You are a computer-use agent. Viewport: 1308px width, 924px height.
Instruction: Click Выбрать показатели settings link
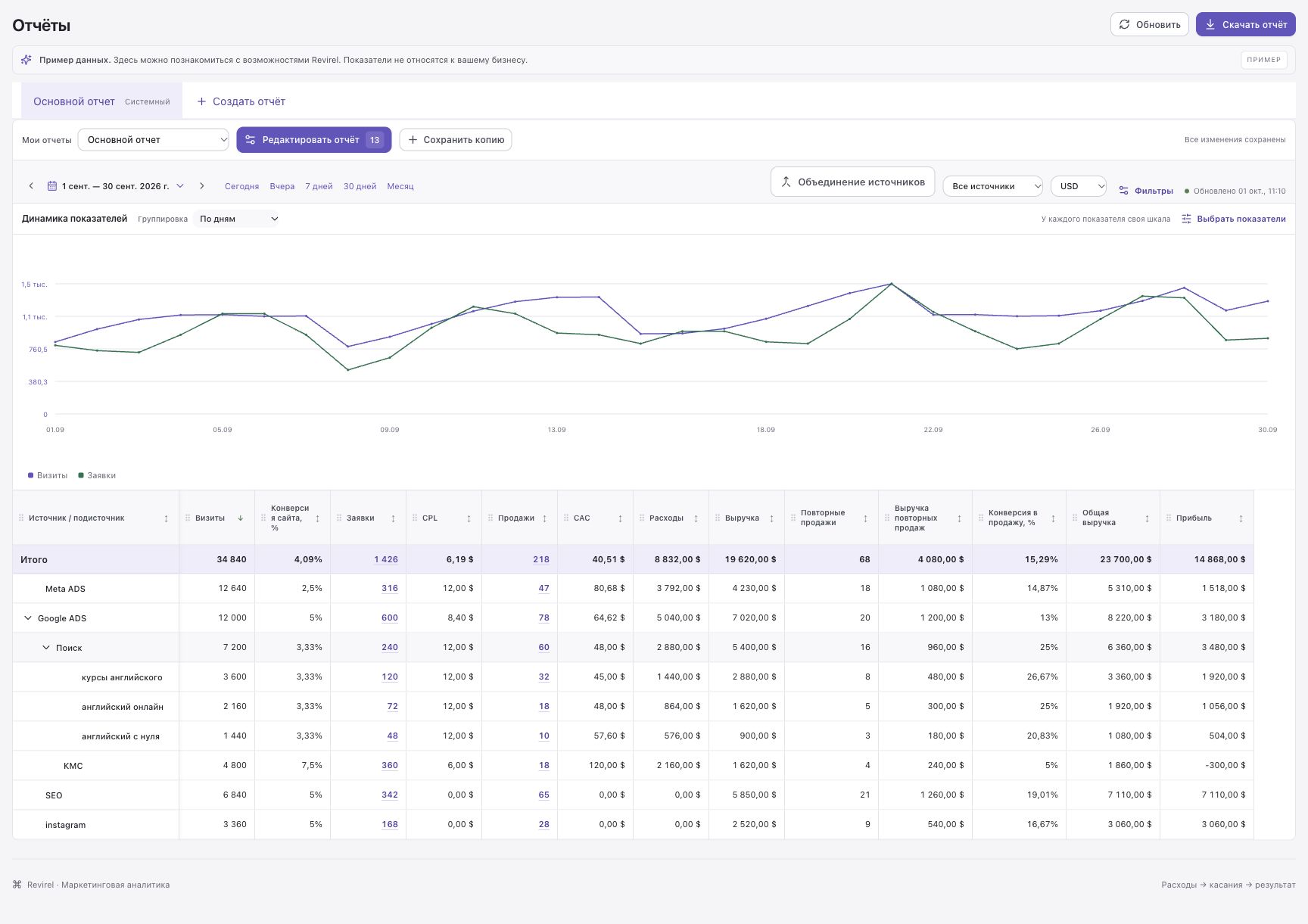coord(1233,219)
